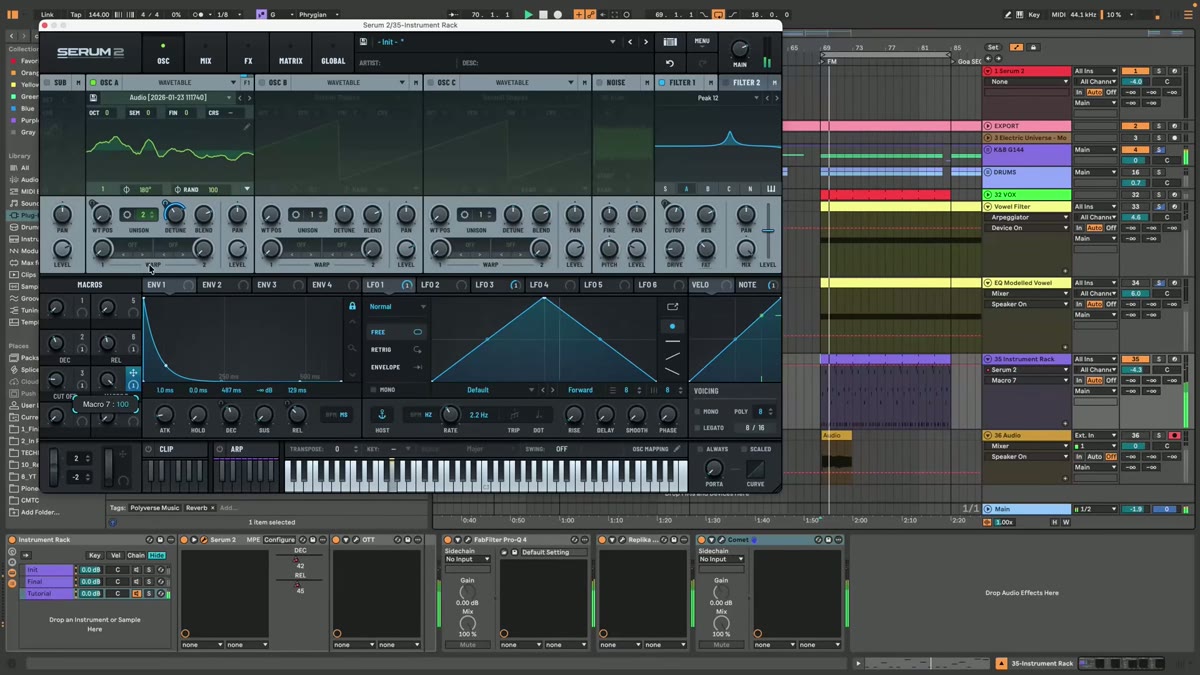
Task: Click the pencil edit icon in OSC A
Action: click(247, 127)
